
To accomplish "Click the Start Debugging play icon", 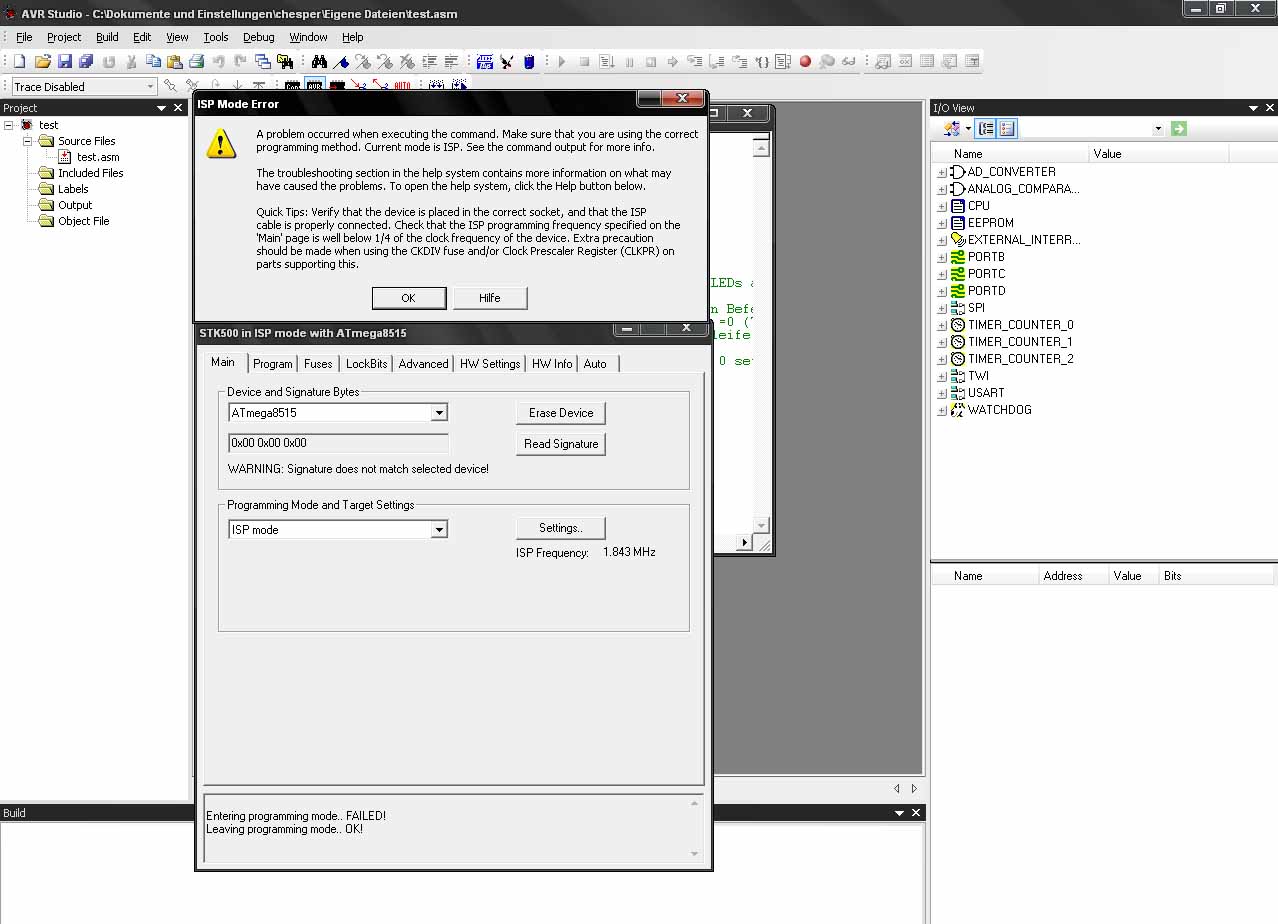I will click(562, 61).
